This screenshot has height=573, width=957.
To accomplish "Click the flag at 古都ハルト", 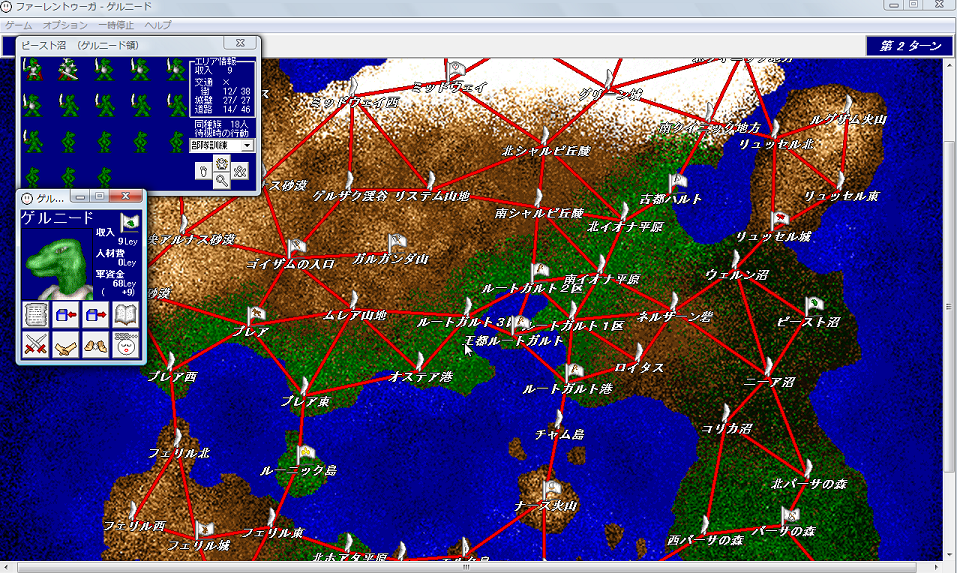I will 676,182.
